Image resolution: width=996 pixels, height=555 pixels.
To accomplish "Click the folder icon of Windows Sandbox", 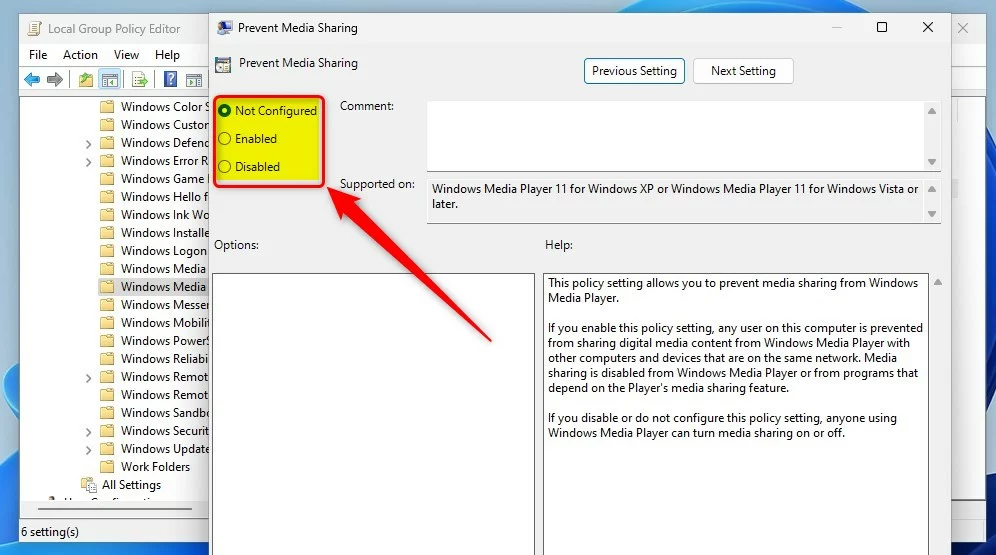I will tap(107, 412).
